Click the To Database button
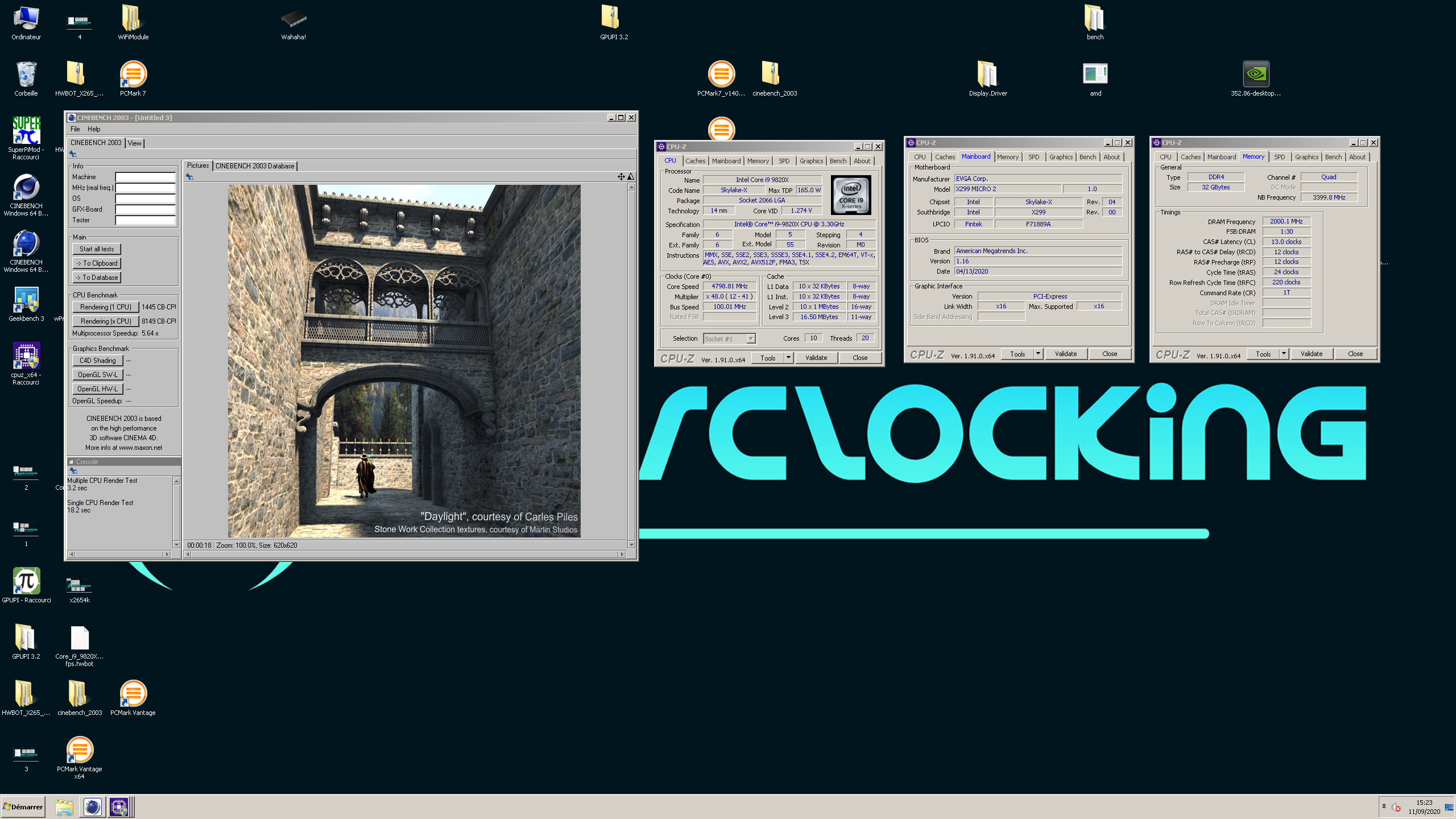Image resolution: width=1456 pixels, height=819 pixels. pos(97,278)
